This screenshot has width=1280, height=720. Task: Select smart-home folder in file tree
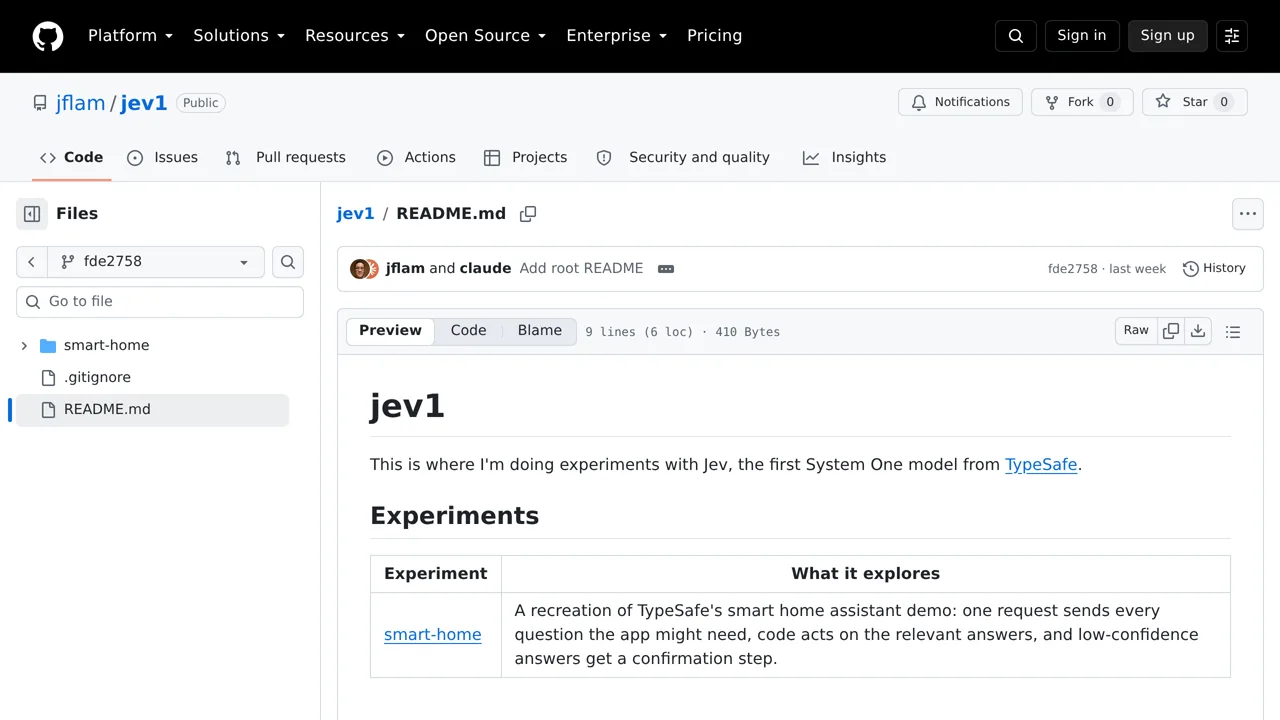[106, 346]
